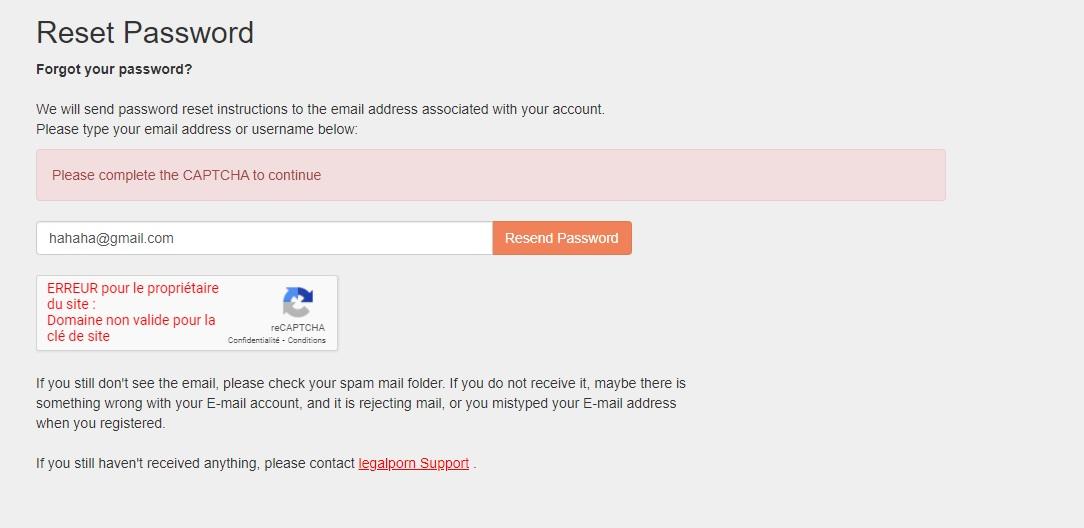Image resolution: width=1084 pixels, height=528 pixels.
Task: Click the 'Domaine non valide pour la' line
Action: coord(131,320)
